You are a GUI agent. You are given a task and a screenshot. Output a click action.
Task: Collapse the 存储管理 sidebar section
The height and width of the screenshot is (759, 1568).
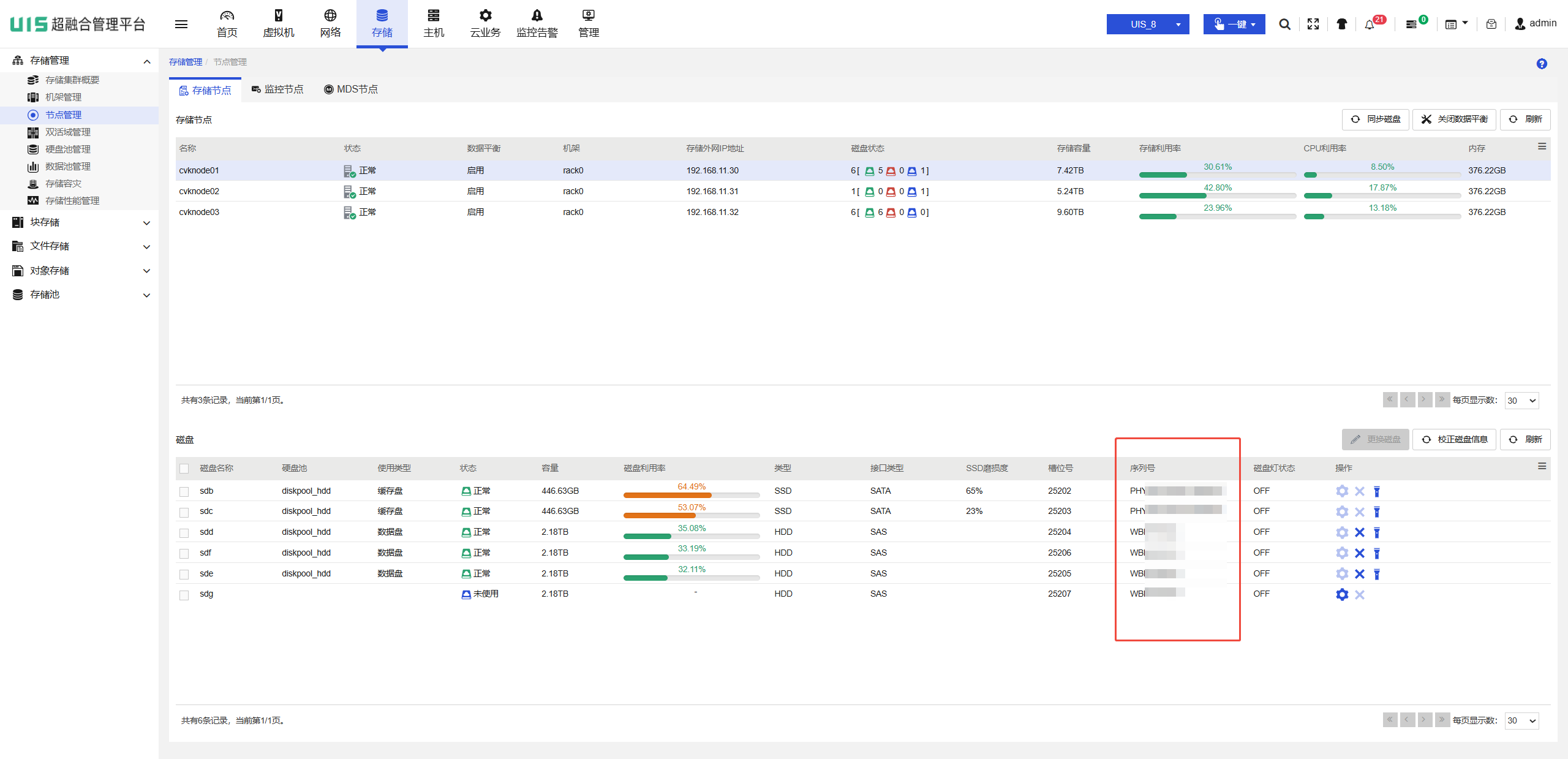[147, 61]
